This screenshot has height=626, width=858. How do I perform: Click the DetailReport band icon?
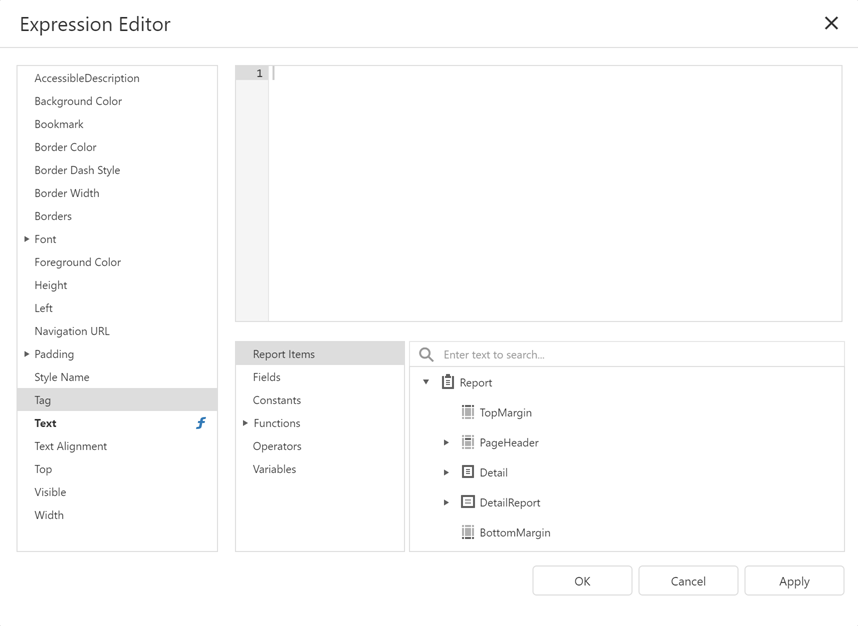pos(467,502)
